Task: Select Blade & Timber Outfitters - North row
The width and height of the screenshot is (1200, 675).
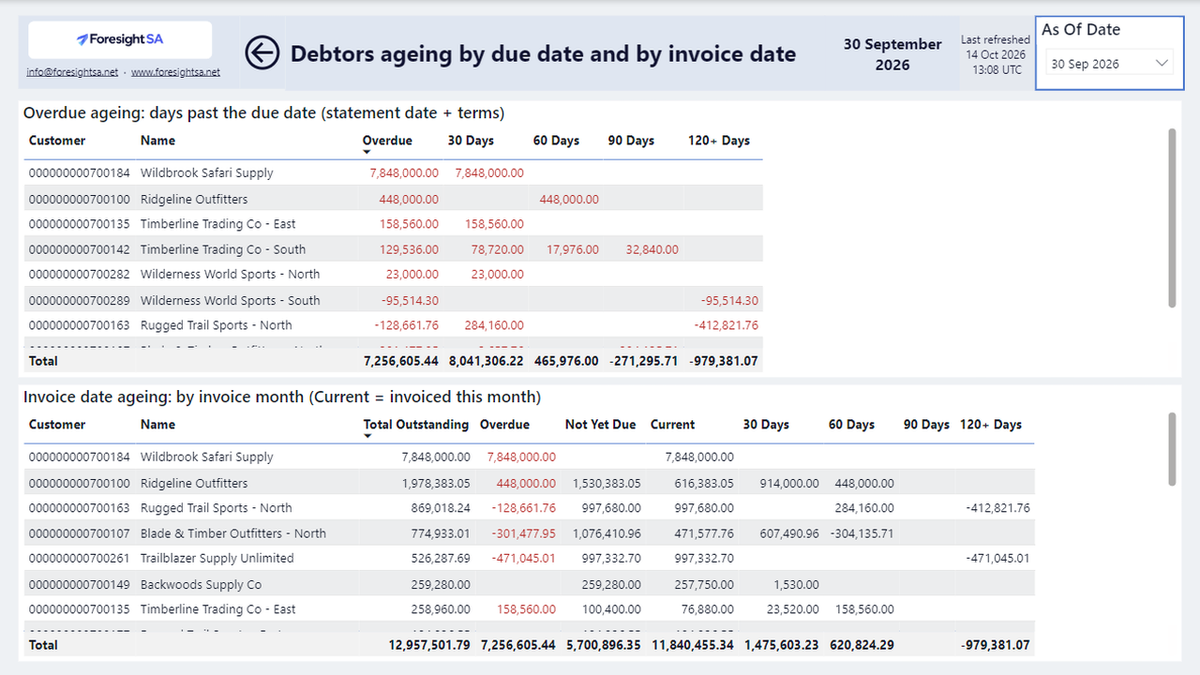Action: click(529, 533)
